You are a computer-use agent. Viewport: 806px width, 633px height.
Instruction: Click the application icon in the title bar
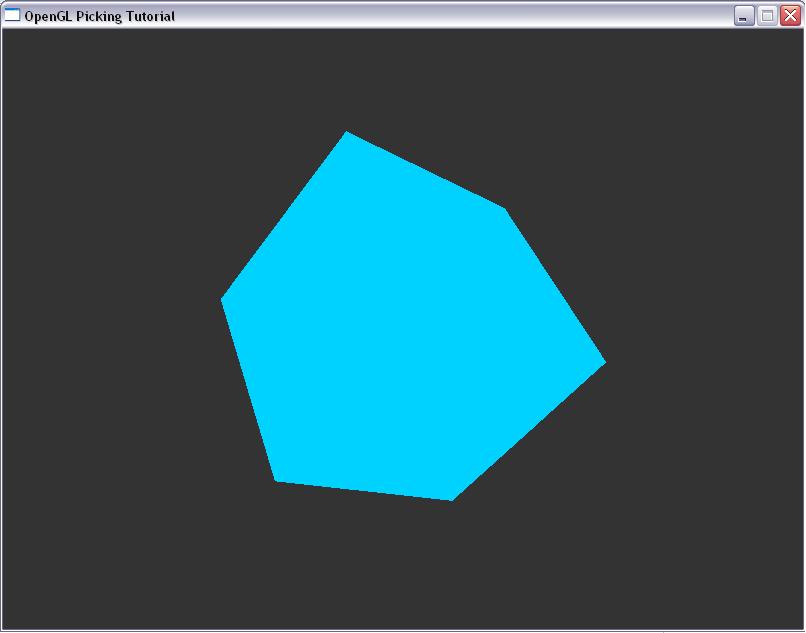[x=12, y=16]
